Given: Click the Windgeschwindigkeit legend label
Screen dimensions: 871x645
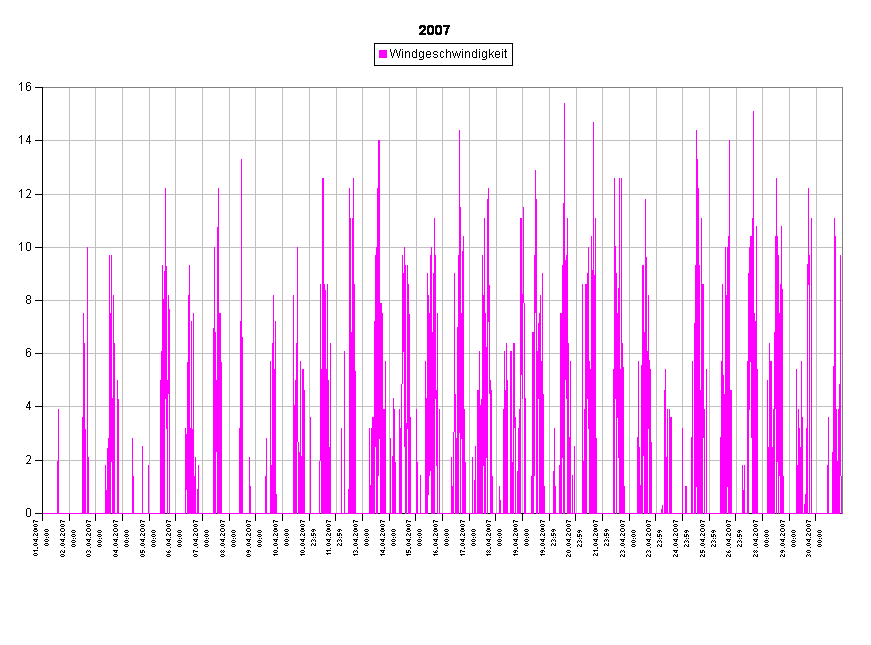Looking at the screenshot, I should pyautogui.click(x=448, y=54).
